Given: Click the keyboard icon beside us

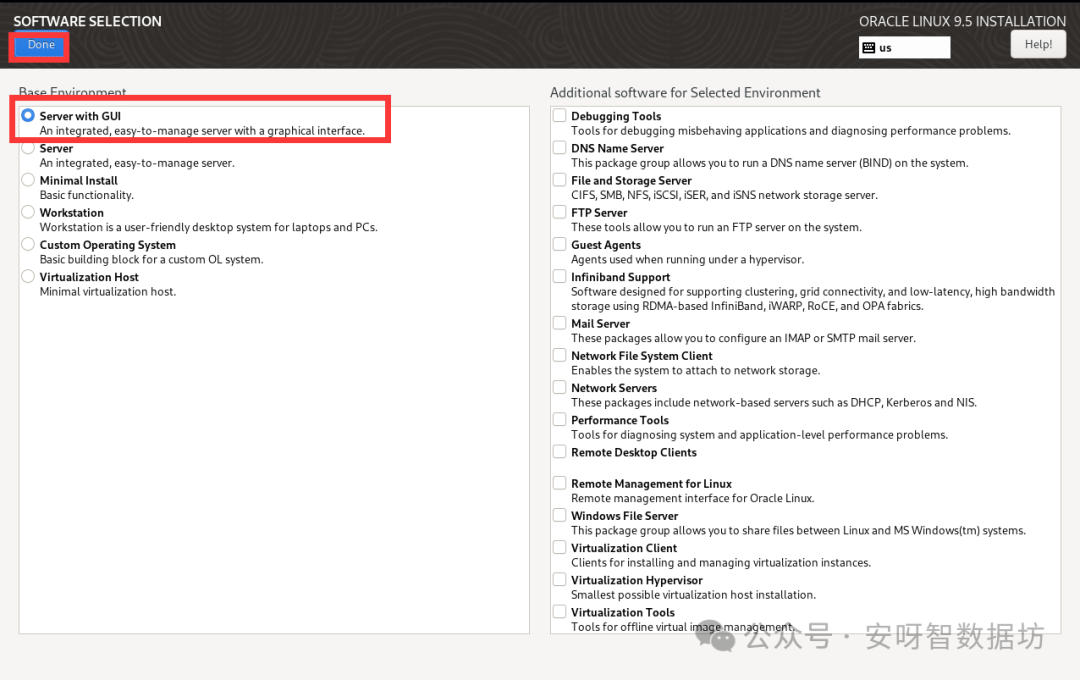Looking at the screenshot, I should 869,48.
